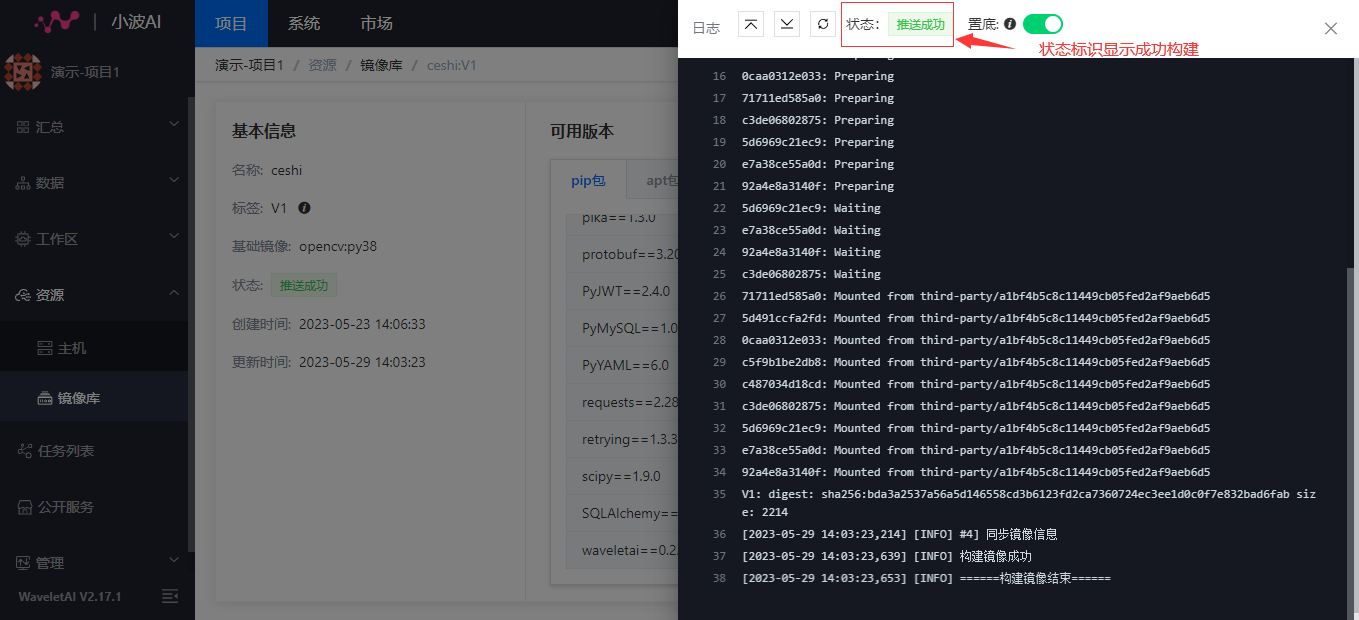The width and height of the screenshot is (1359, 620).
Task: Switch to the pip包 tab
Action: coord(588,180)
